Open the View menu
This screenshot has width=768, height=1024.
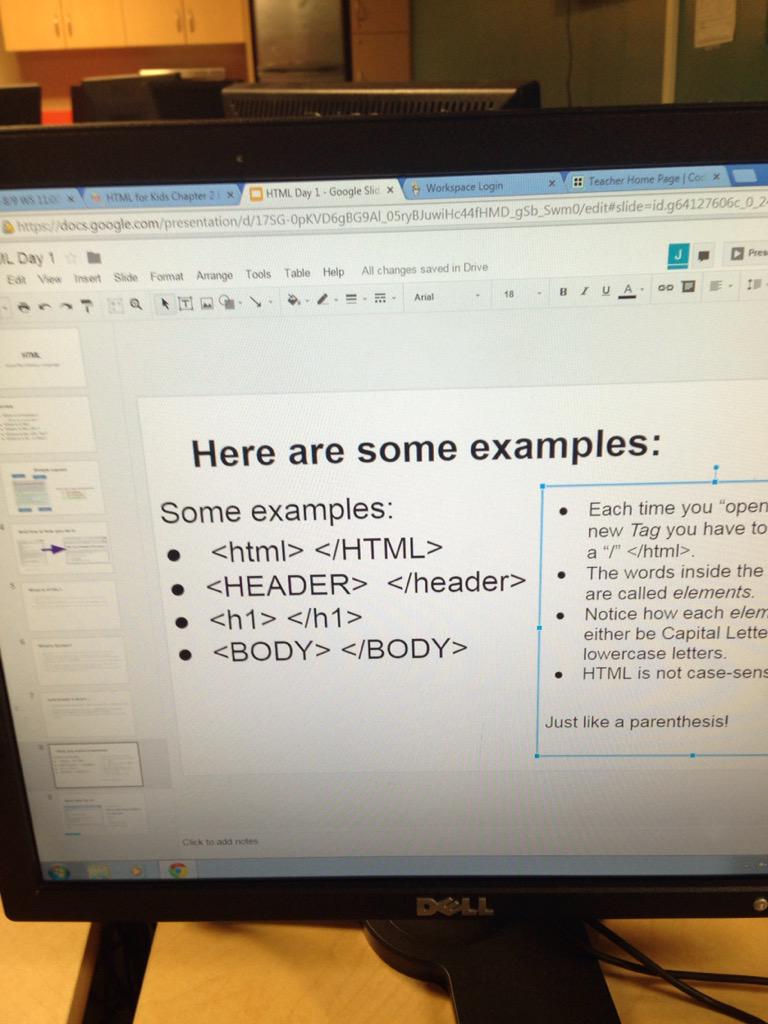tap(49, 278)
